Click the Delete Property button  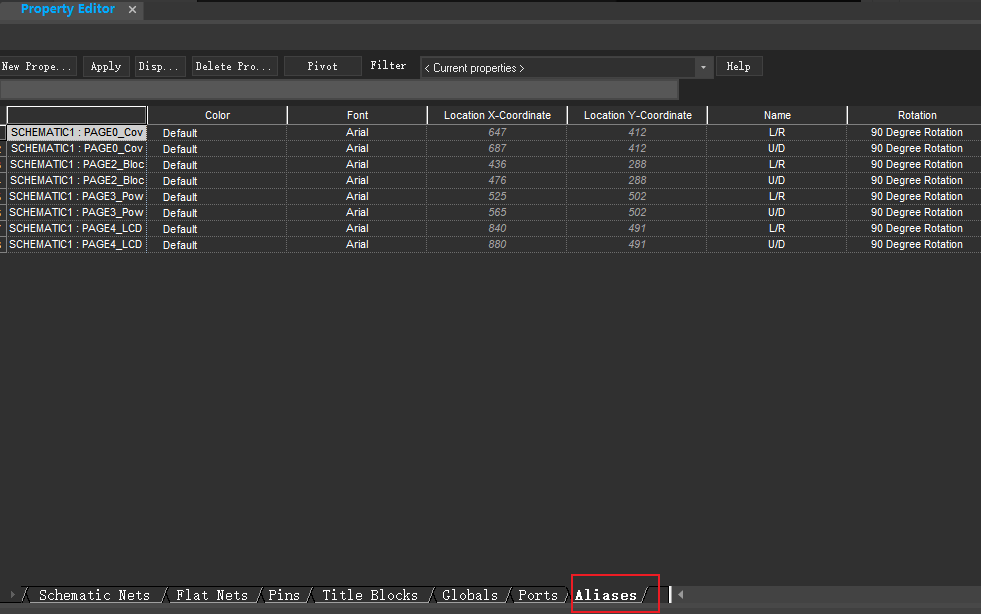coord(234,66)
